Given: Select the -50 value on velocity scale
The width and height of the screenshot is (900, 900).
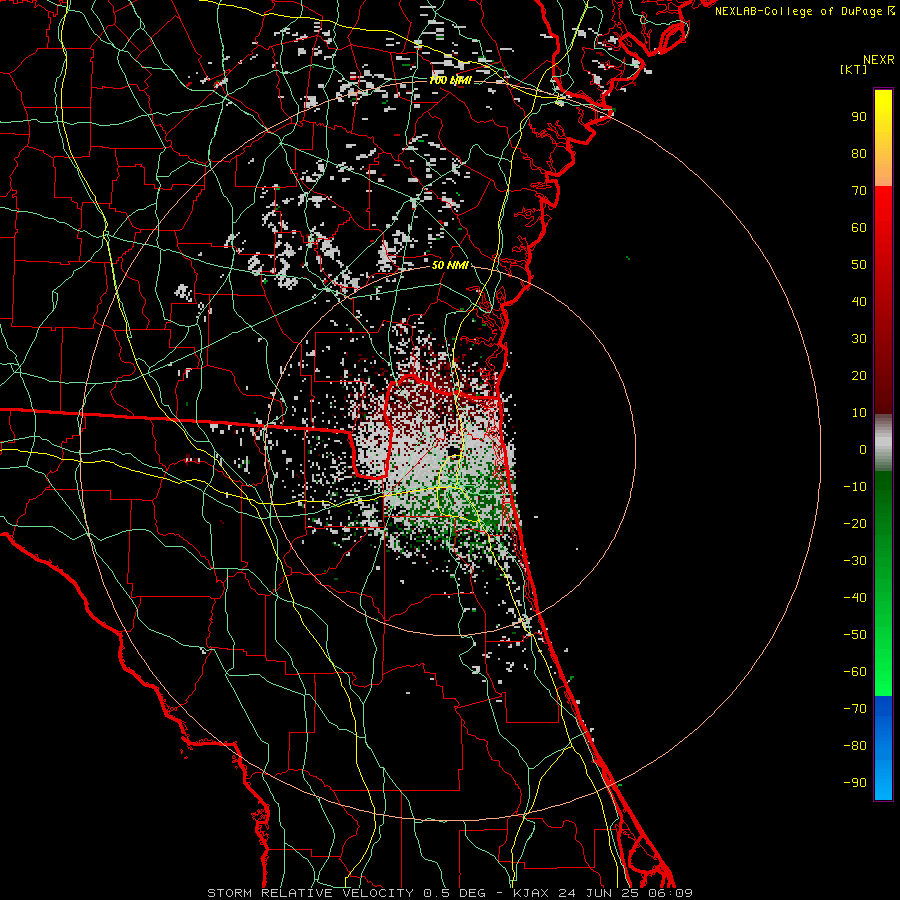Looking at the screenshot, I should pos(855,635).
